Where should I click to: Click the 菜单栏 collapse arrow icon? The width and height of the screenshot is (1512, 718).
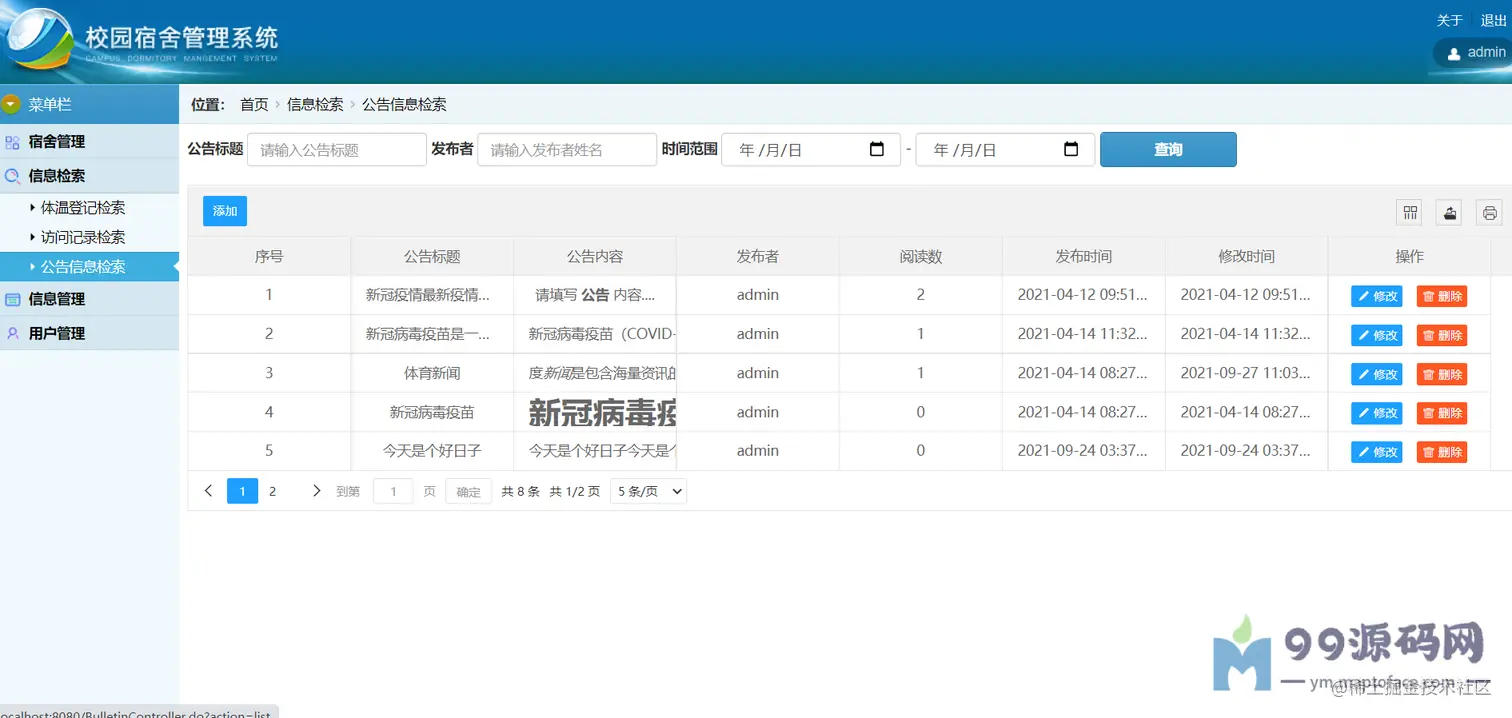11,104
